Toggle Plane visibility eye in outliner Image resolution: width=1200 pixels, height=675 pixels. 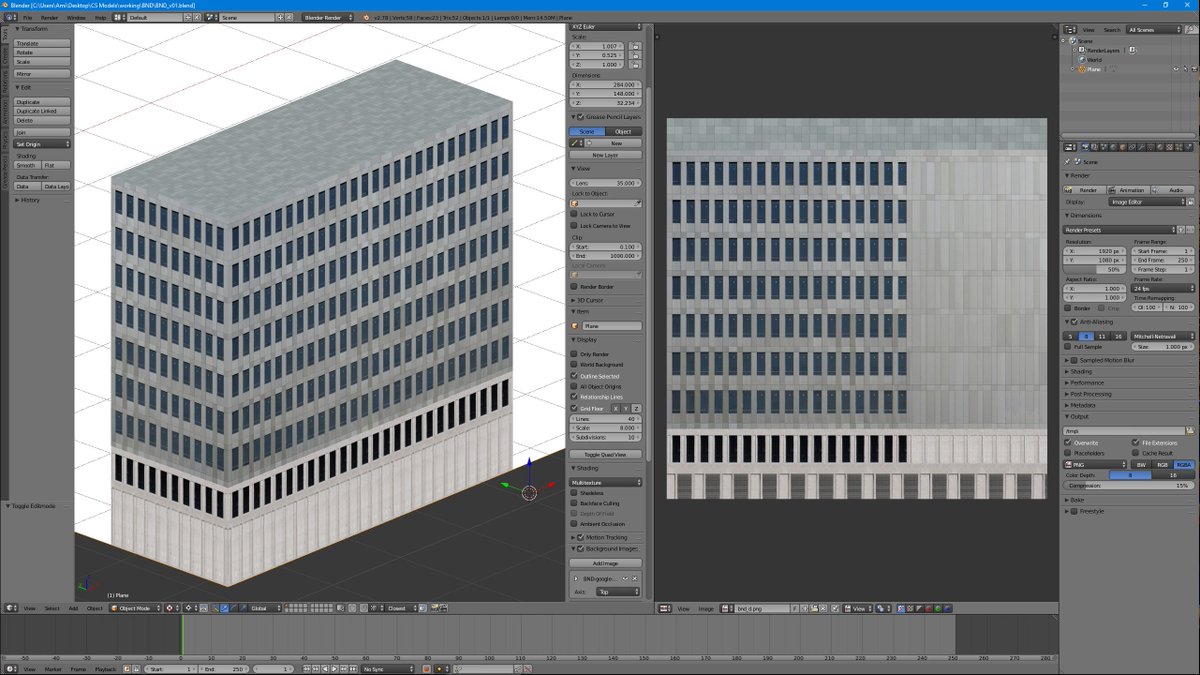(1177, 70)
